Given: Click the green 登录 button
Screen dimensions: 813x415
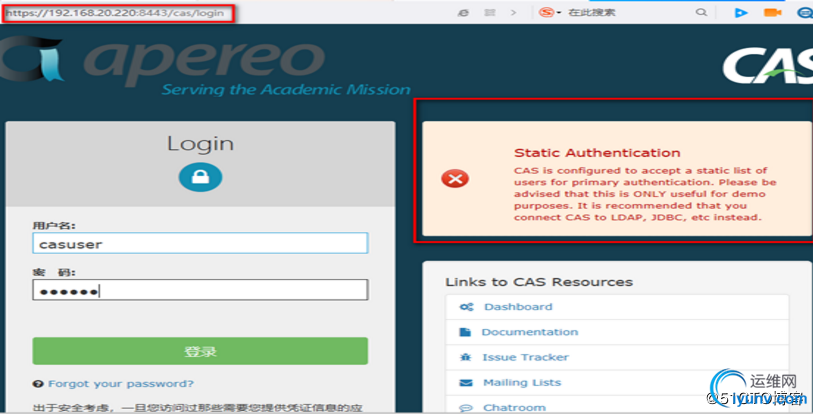Looking at the screenshot, I should click(x=200, y=351).
